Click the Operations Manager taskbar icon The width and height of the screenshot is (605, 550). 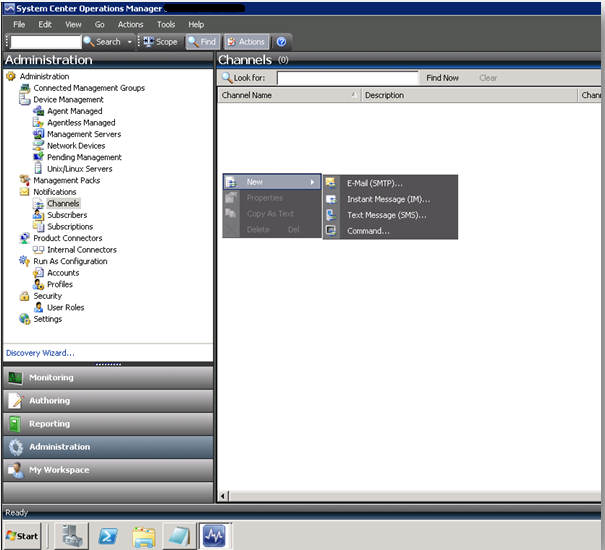214,536
